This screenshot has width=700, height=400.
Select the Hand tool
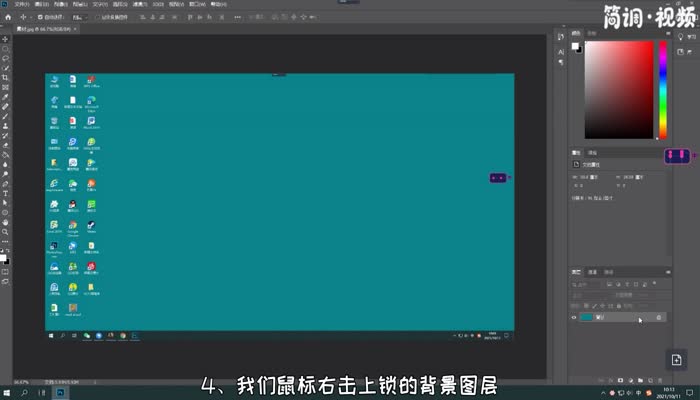[5, 222]
